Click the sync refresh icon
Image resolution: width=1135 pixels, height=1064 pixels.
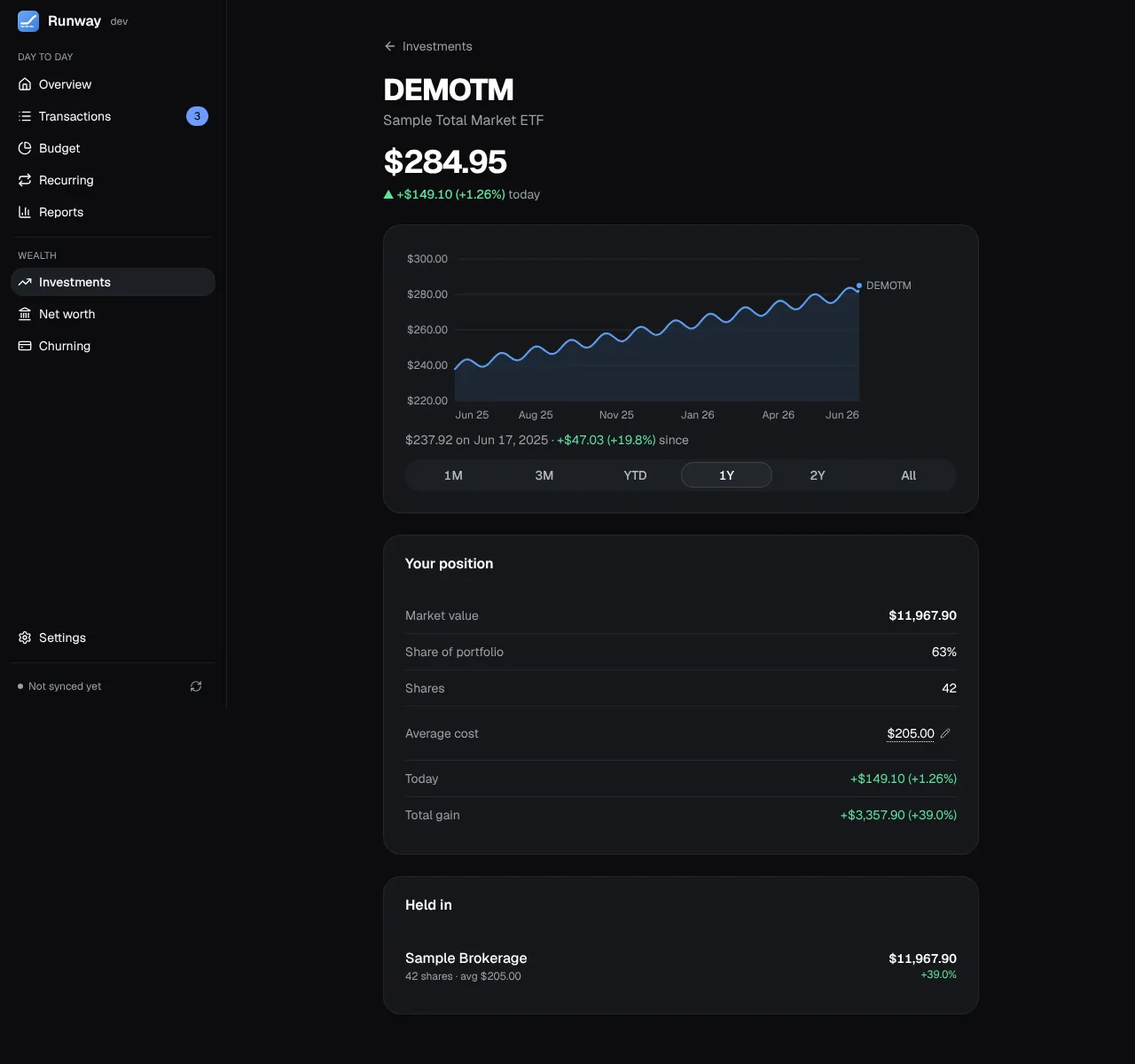[196, 686]
